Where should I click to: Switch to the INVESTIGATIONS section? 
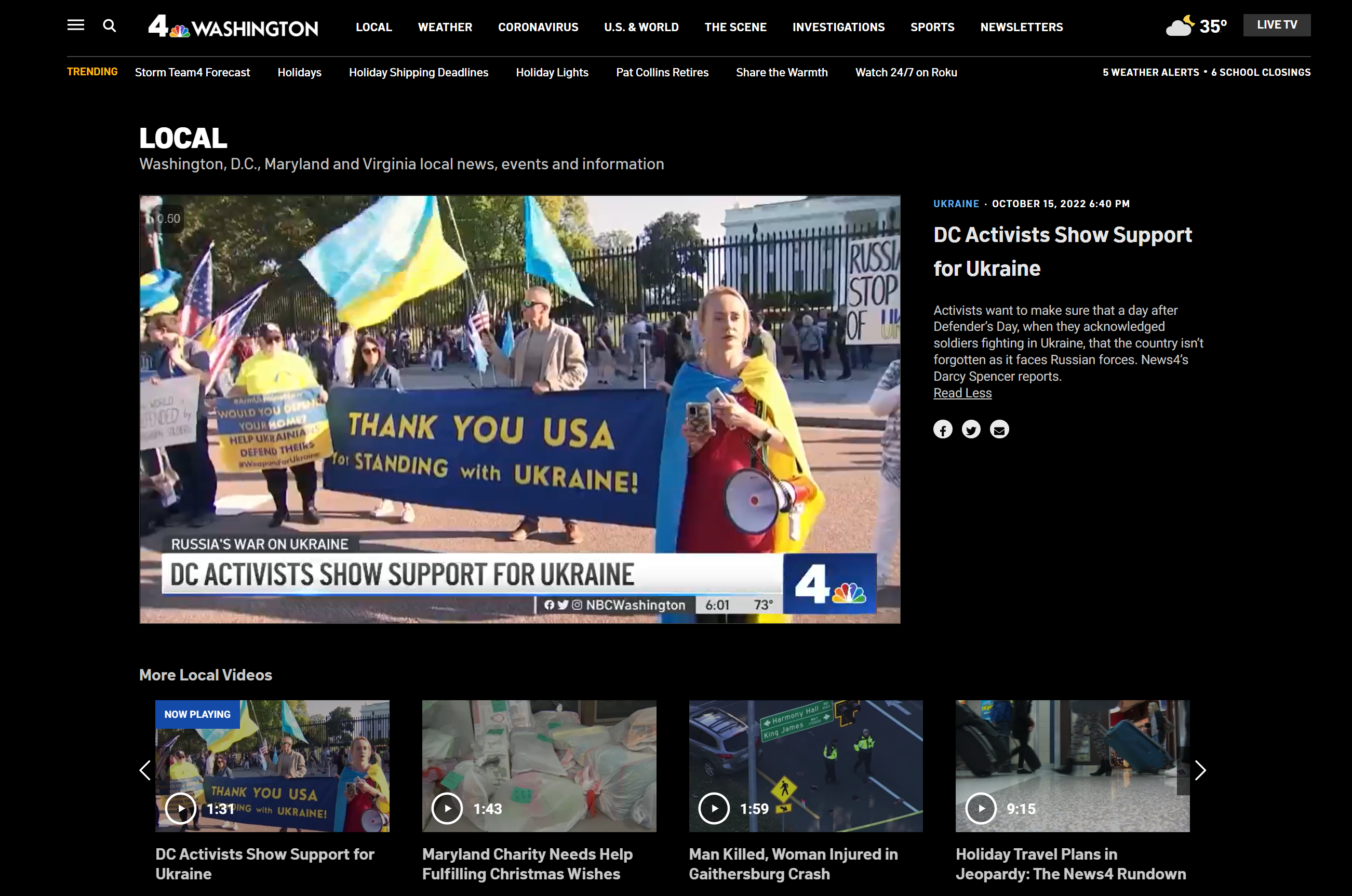[x=838, y=27]
